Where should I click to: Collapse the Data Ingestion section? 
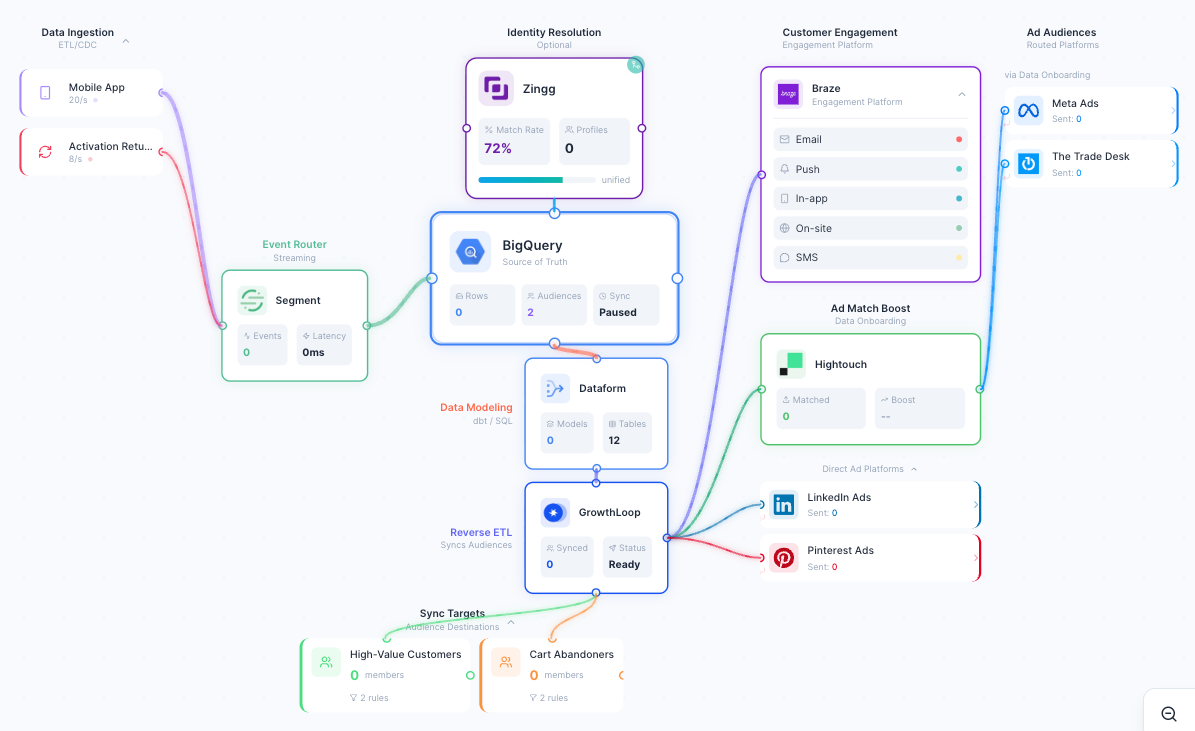click(126, 41)
